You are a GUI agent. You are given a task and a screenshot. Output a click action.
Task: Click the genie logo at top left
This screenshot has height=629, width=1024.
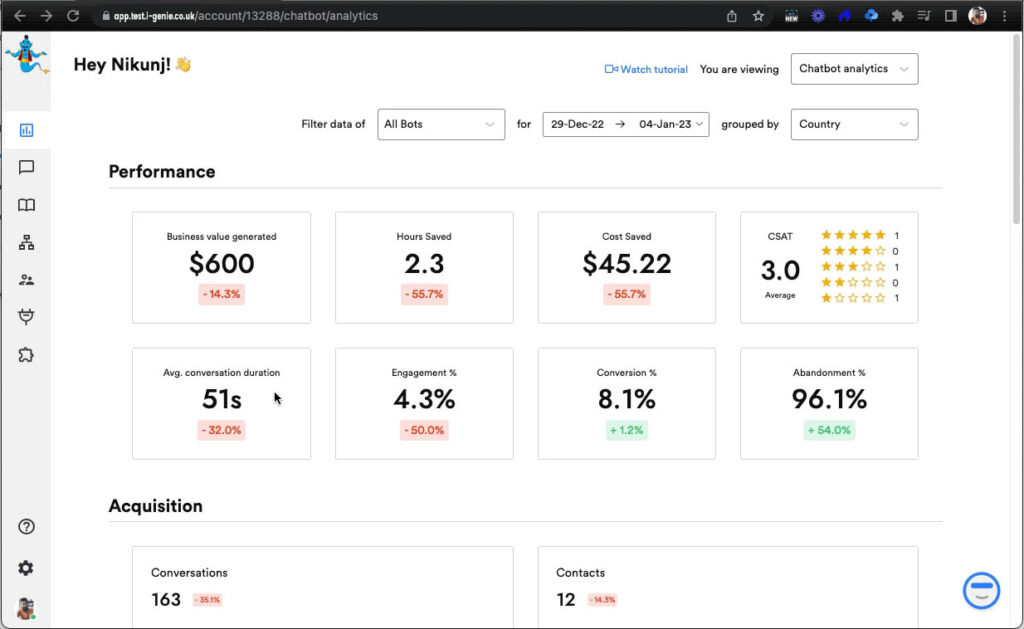25,55
